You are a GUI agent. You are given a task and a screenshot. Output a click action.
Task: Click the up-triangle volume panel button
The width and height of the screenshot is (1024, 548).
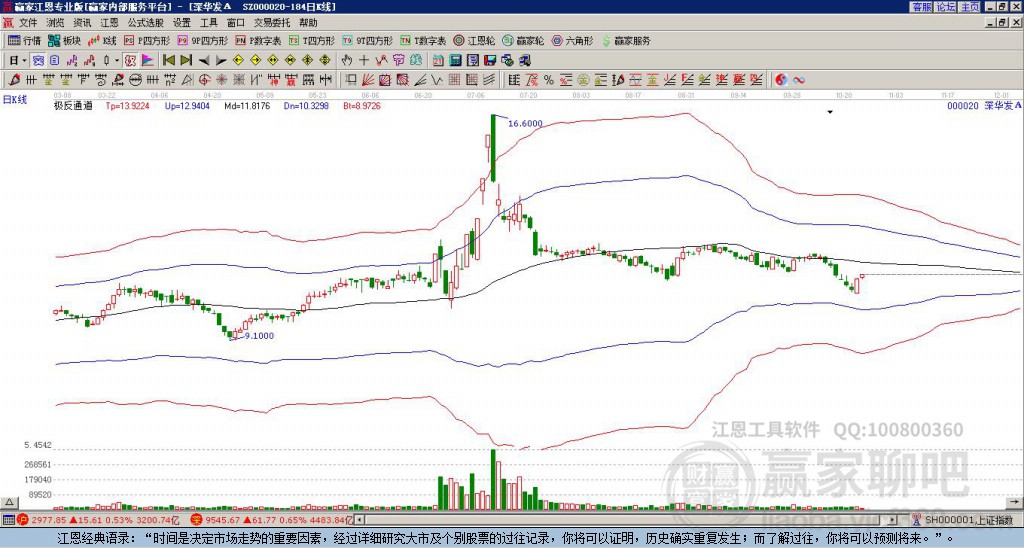(9, 502)
